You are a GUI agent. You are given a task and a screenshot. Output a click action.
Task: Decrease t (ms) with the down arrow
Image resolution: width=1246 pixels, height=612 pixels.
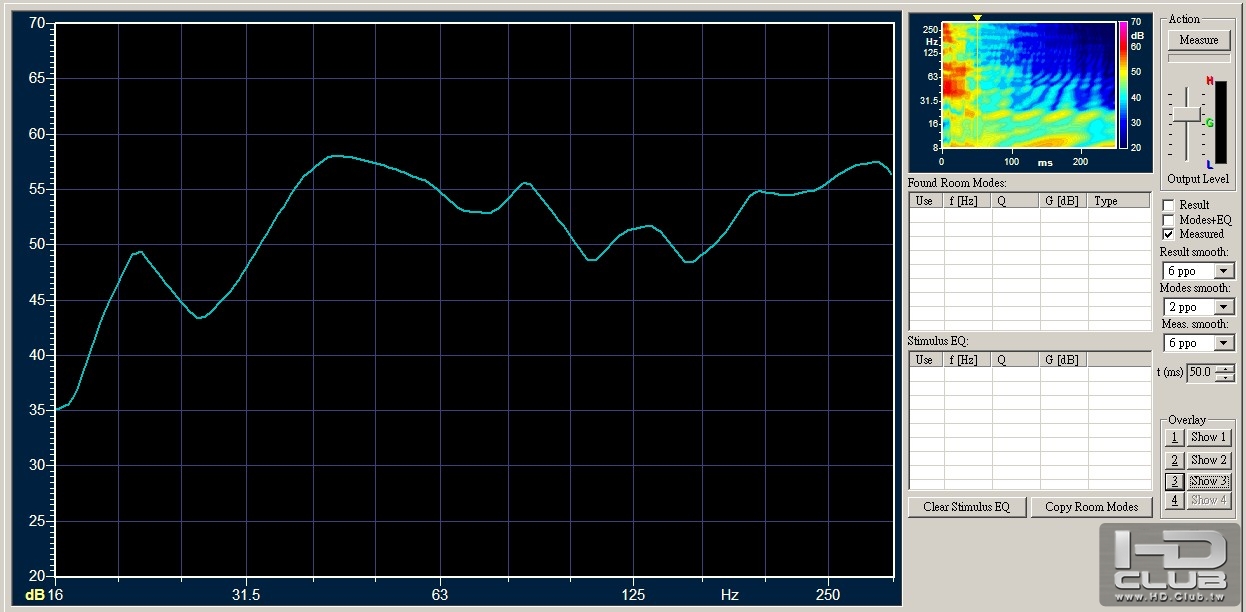(1226, 378)
